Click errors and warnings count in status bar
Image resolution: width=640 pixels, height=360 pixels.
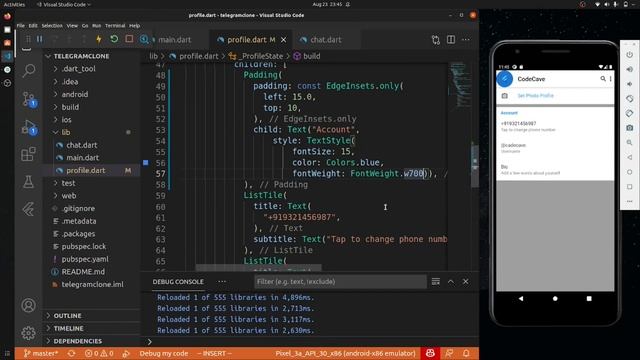(99, 353)
